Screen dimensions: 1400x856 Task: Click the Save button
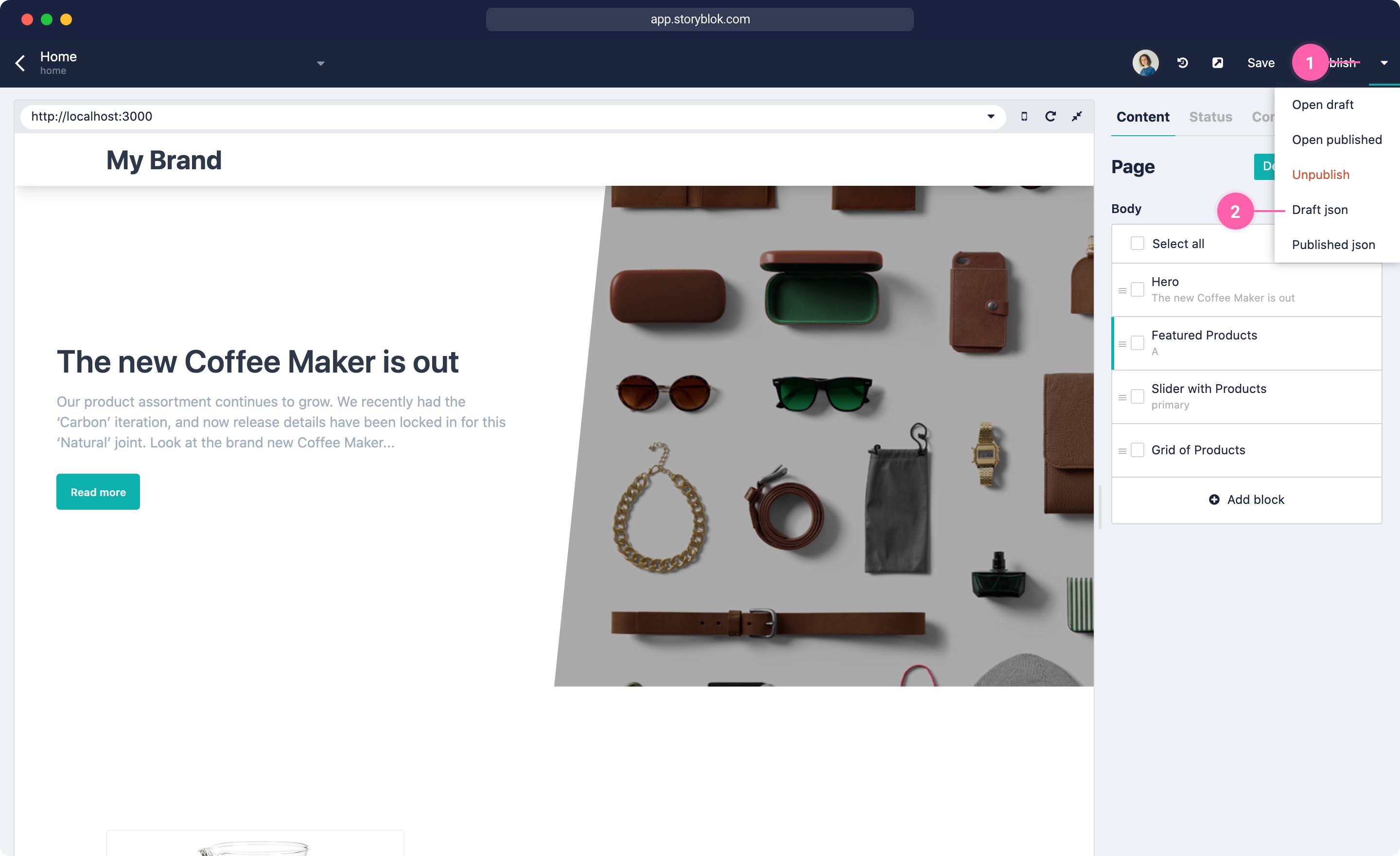point(1260,63)
